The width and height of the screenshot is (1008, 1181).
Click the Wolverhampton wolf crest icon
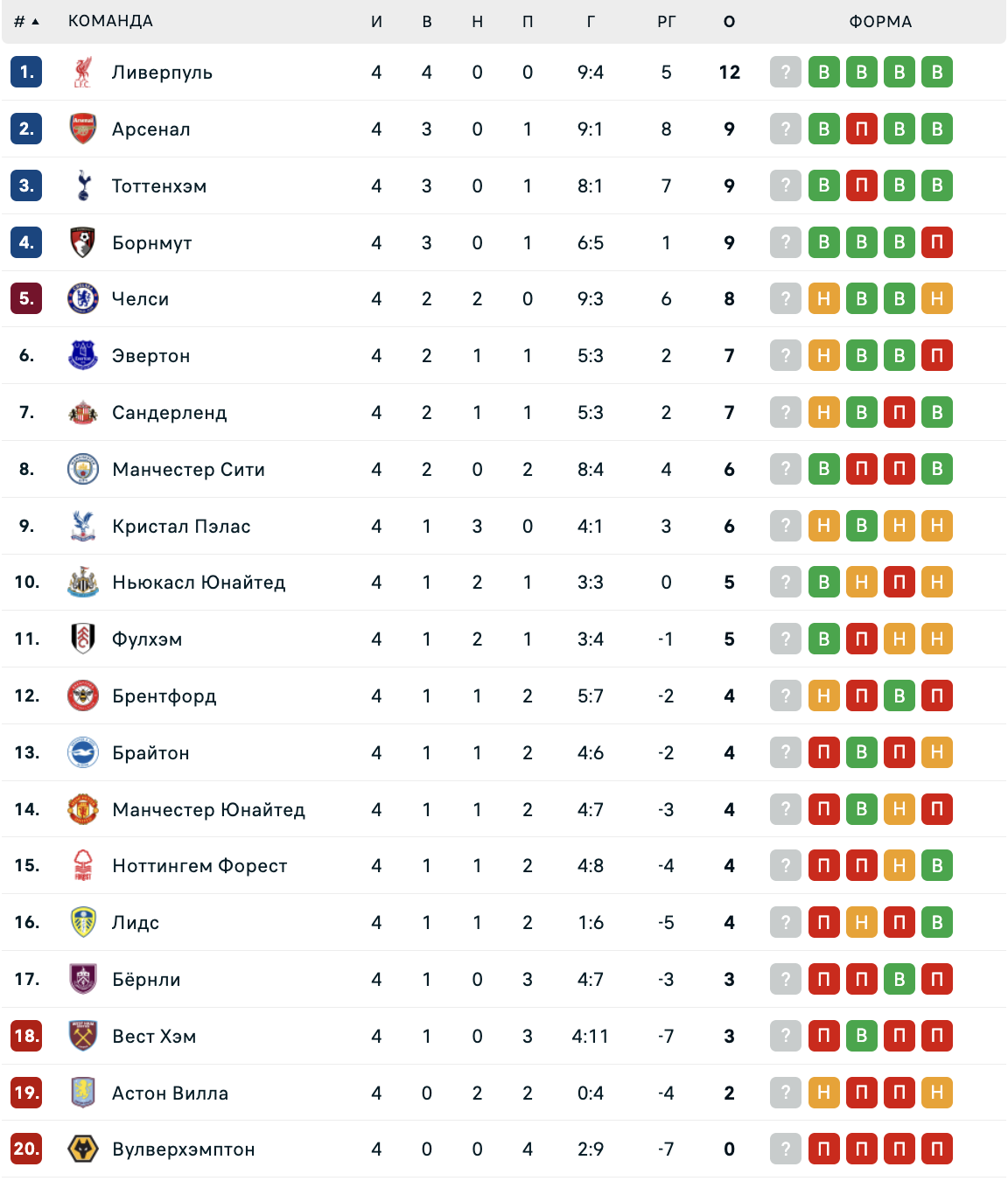click(x=82, y=1149)
